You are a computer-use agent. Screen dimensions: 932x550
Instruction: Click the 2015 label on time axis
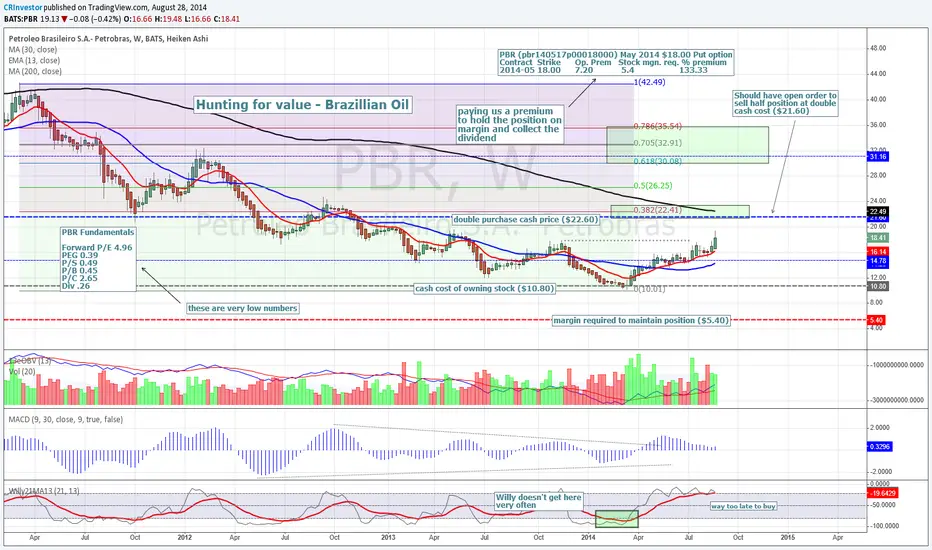coord(788,538)
